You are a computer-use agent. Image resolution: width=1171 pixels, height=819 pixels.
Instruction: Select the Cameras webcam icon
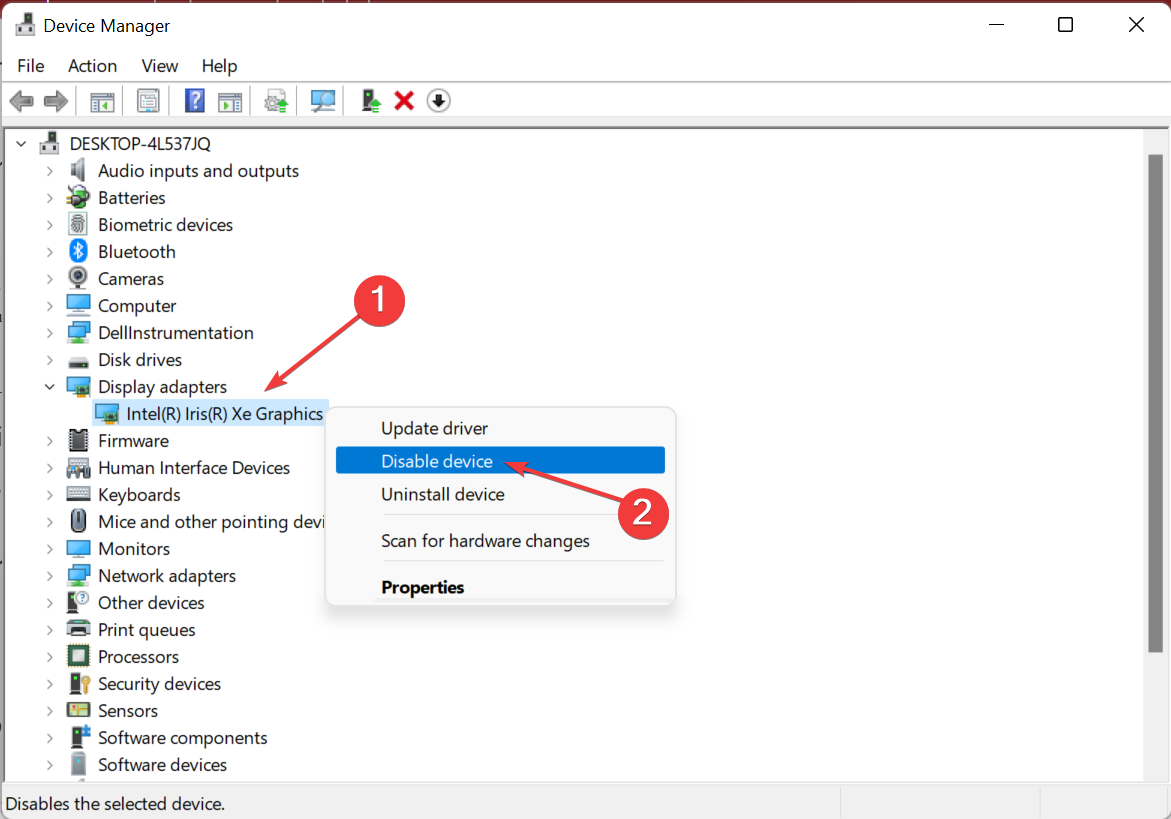78,278
